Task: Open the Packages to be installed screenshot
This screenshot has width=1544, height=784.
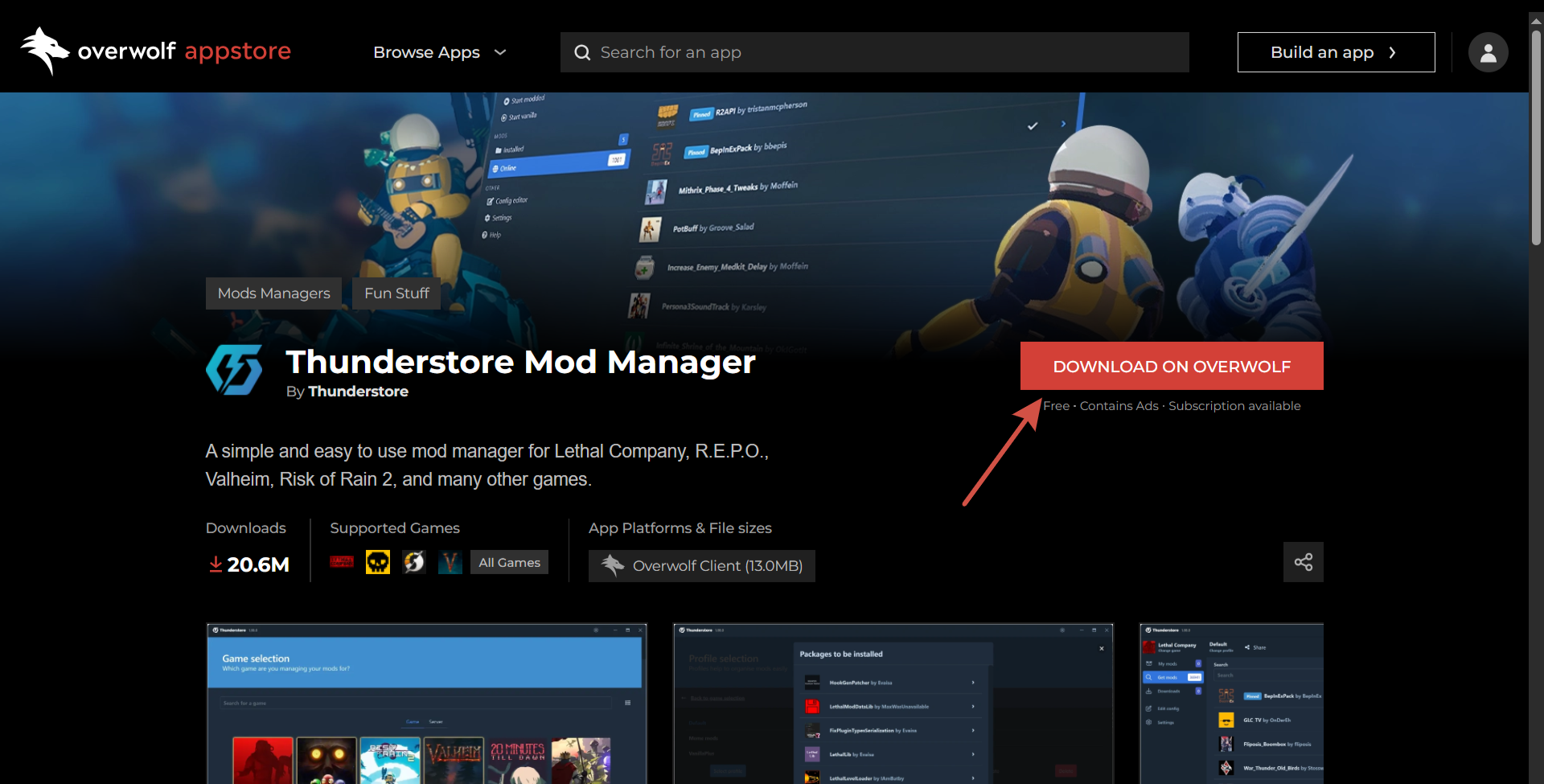Action: coord(893,704)
